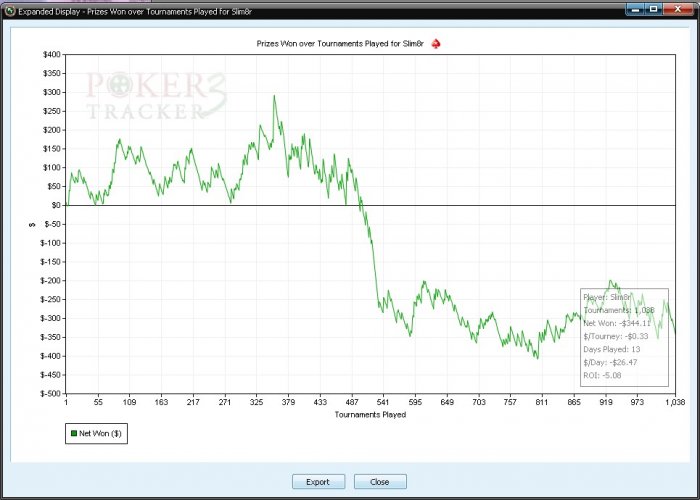This screenshot has height=500, width=700.
Task: Click the green Net Won legend swatch
Action: coord(74,433)
